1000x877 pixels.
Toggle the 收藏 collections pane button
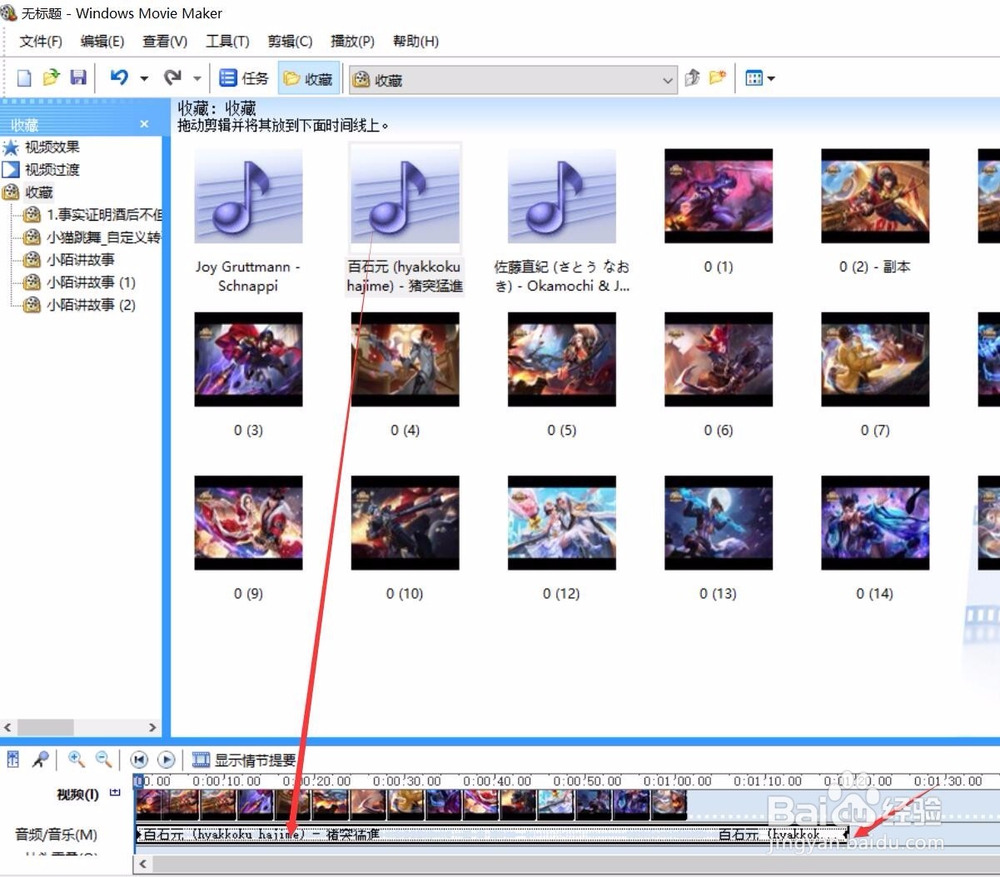pos(309,78)
